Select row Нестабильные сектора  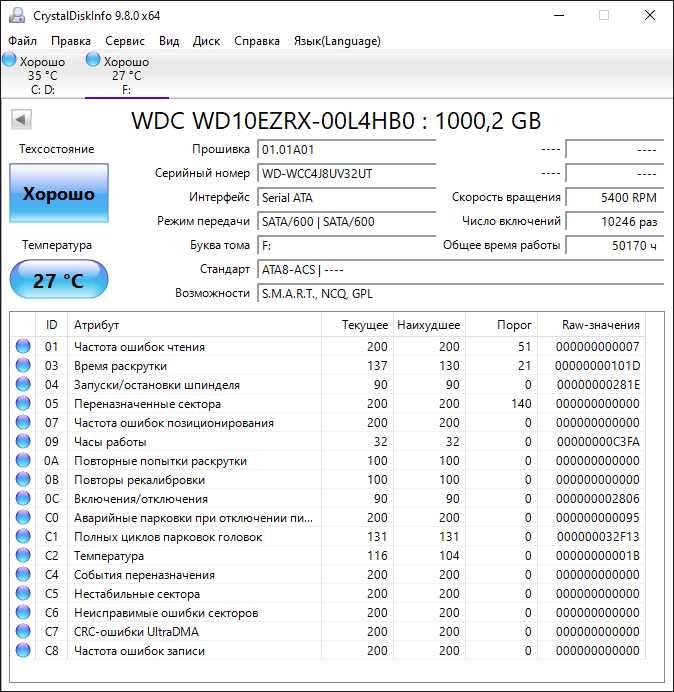point(328,593)
